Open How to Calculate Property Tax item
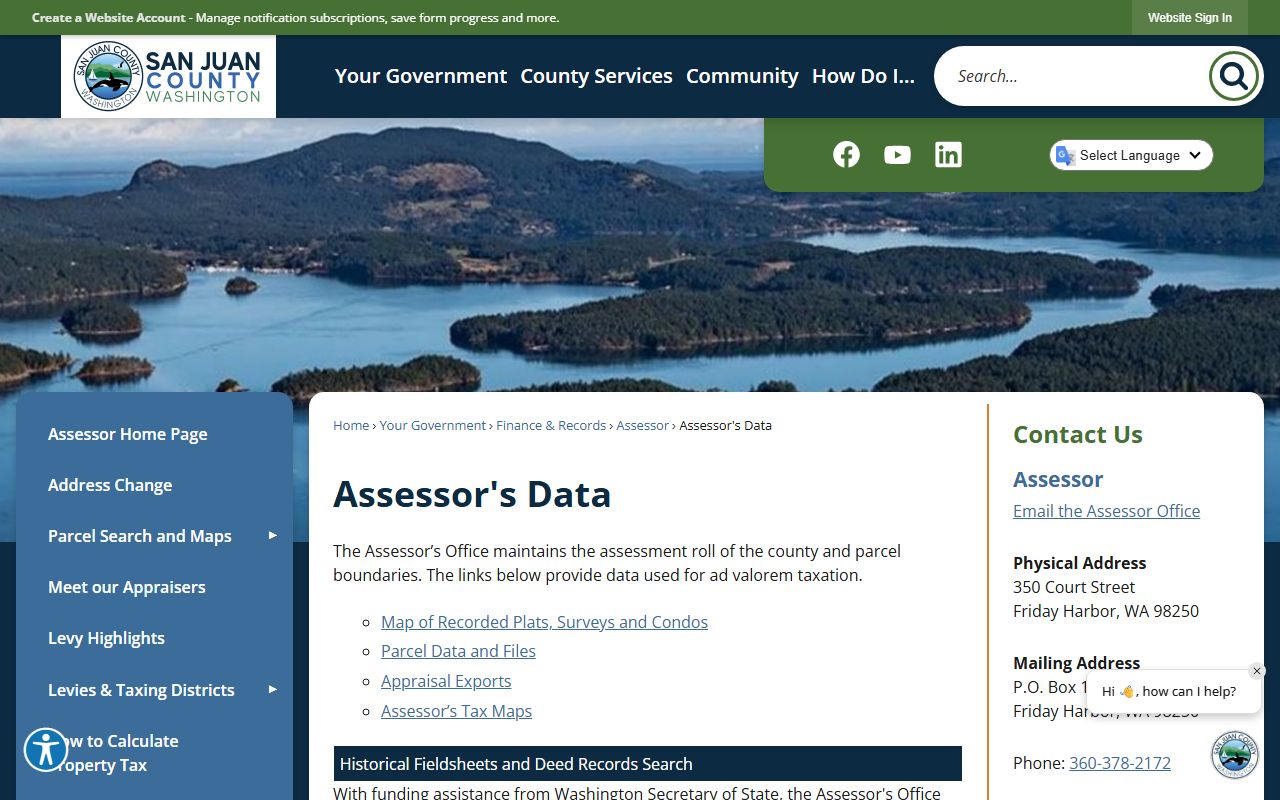The image size is (1280, 800). tap(113, 753)
